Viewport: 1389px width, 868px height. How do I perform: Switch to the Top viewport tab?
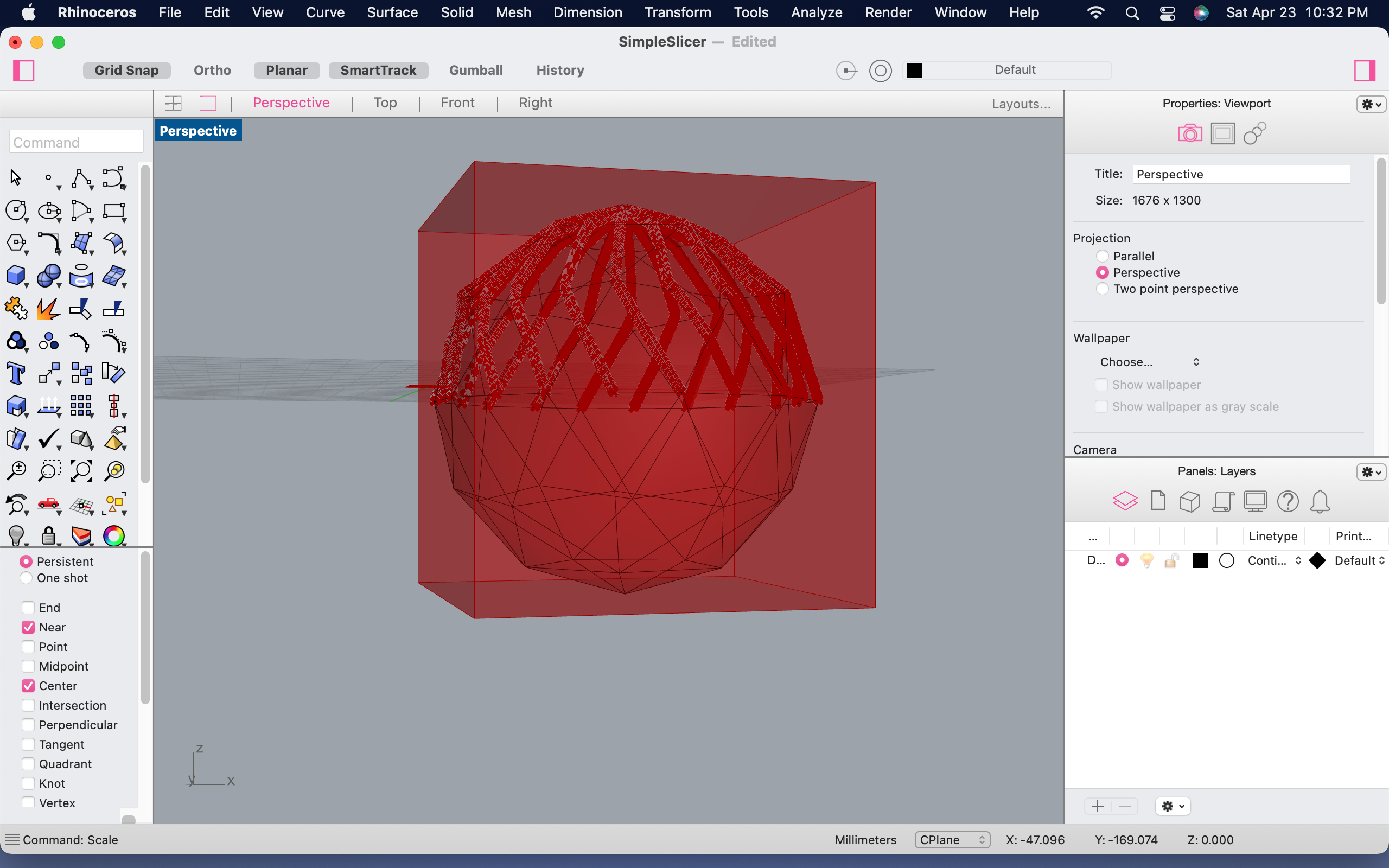point(384,102)
